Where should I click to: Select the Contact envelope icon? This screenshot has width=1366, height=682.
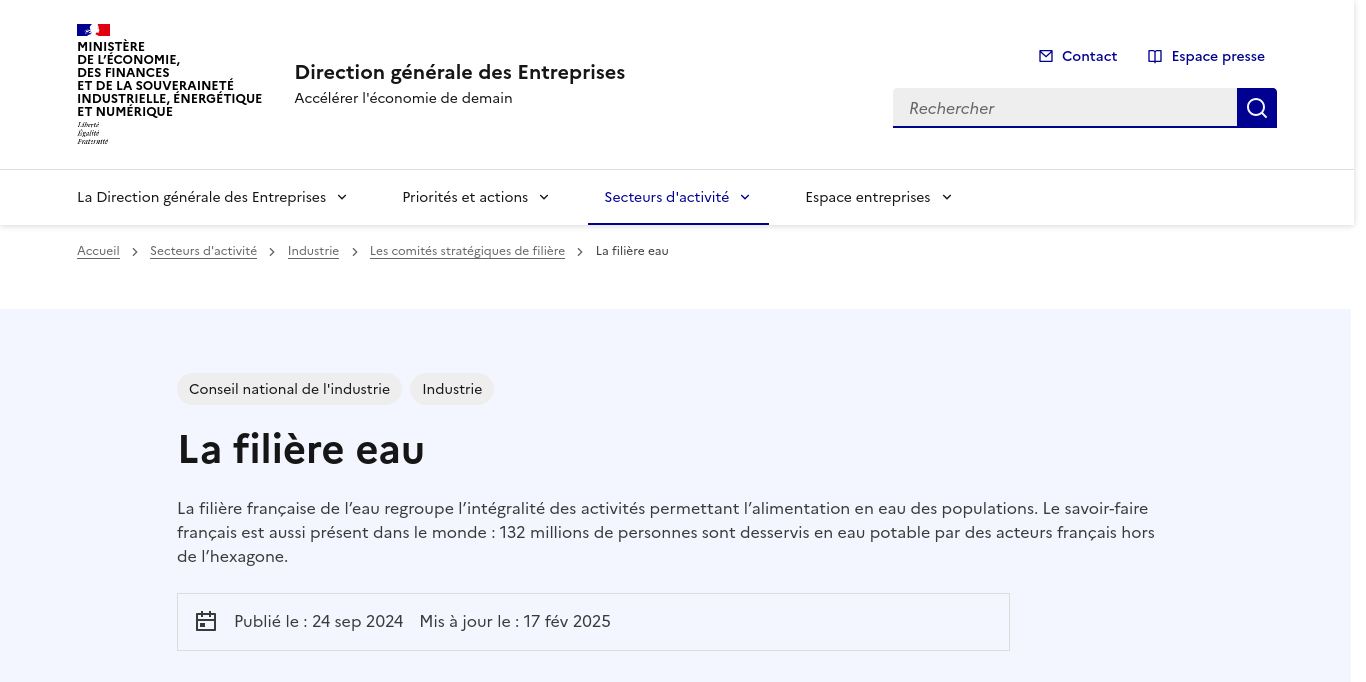(x=1046, y=56)
